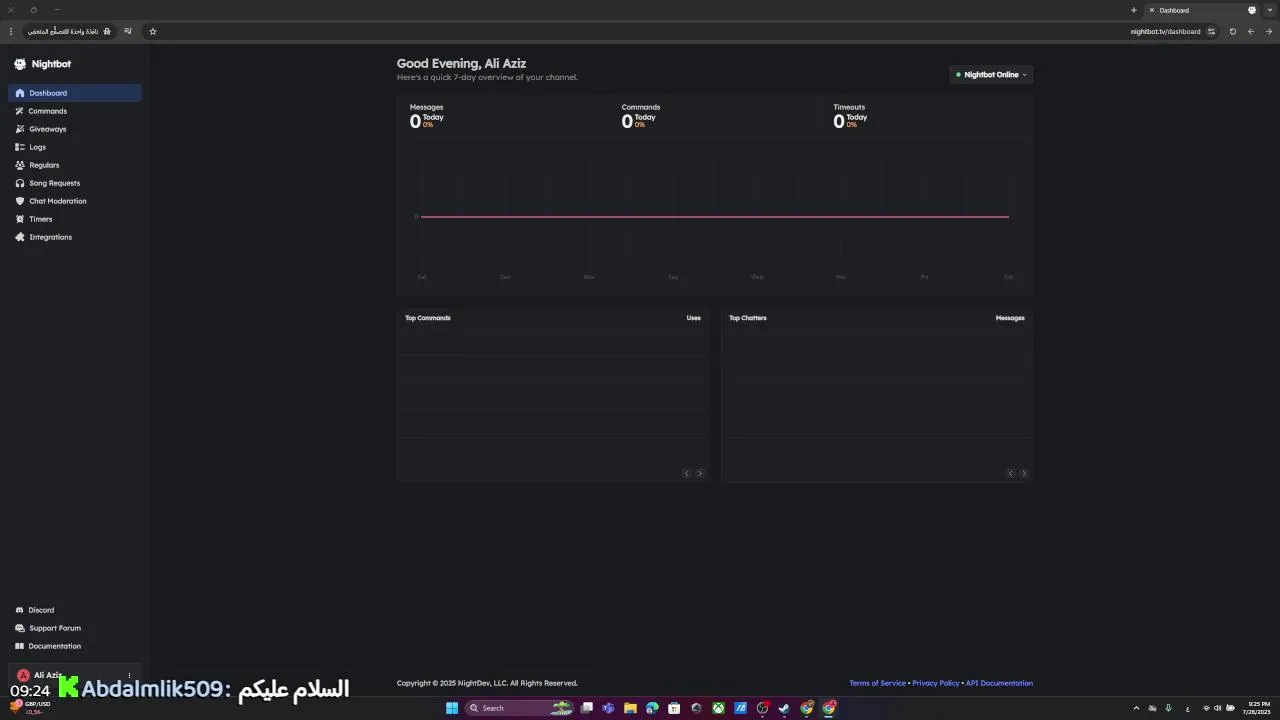This screenshot has height=720, width=1280.
Task: Open Chat Moderation settings
Action: coord(75,201)
